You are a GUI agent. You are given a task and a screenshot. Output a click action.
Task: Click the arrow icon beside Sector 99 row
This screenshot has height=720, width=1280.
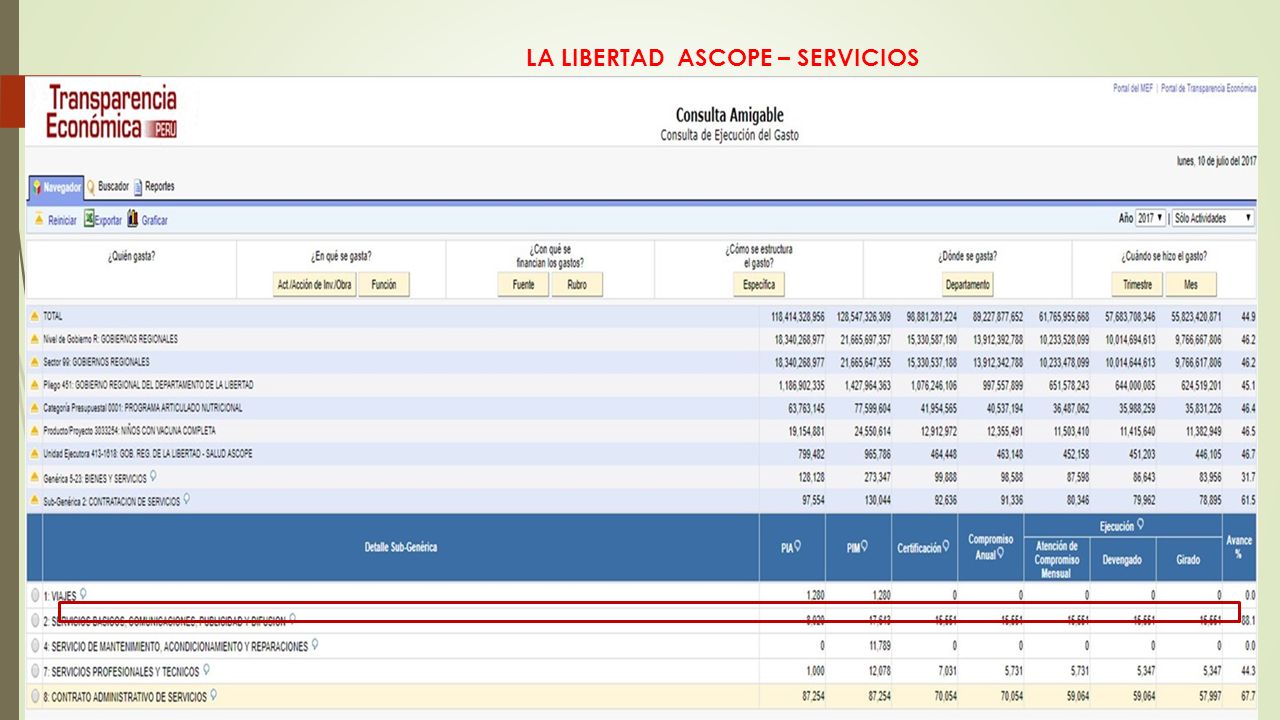pyautogui.click(x=35, y=362)
